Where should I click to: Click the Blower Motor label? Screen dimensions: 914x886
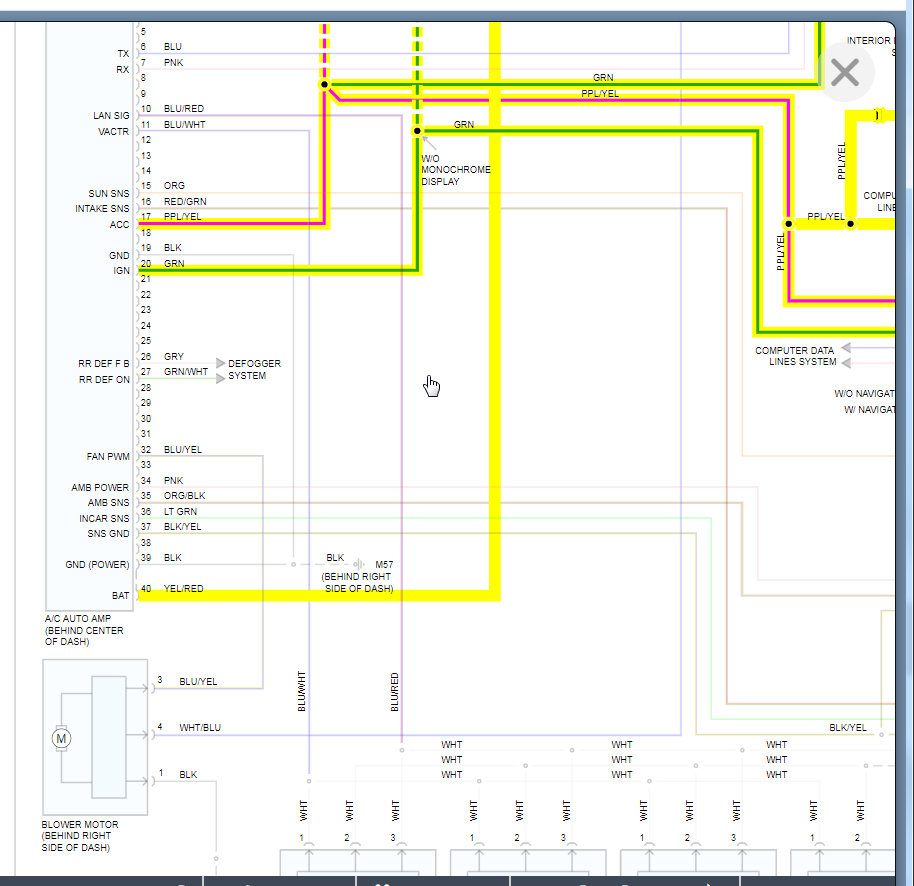pyautogui.click(x=80, y=836)
